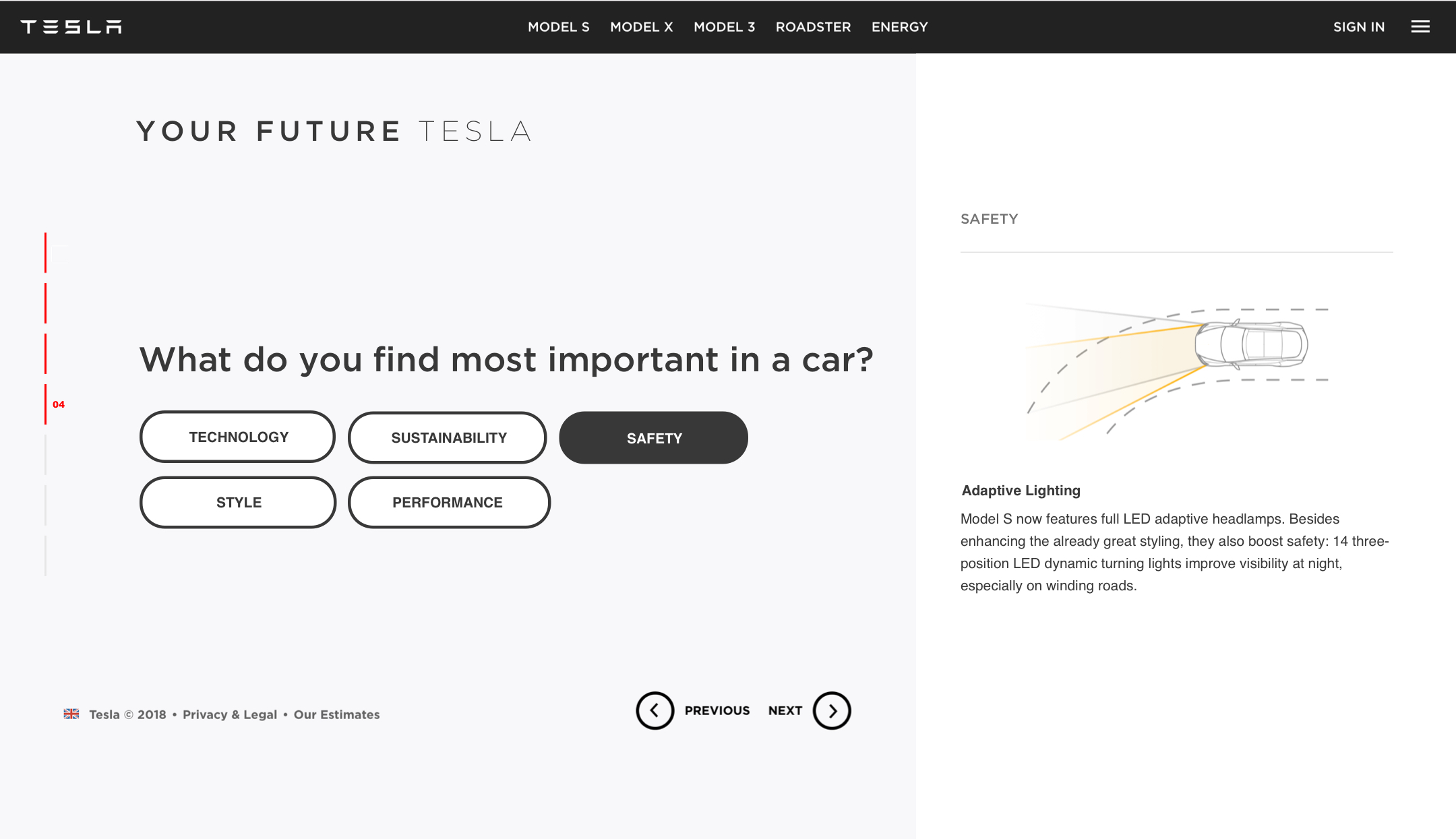Click the previous arrow circle icon
1456x839 pixels.
(x=655, y=710)
